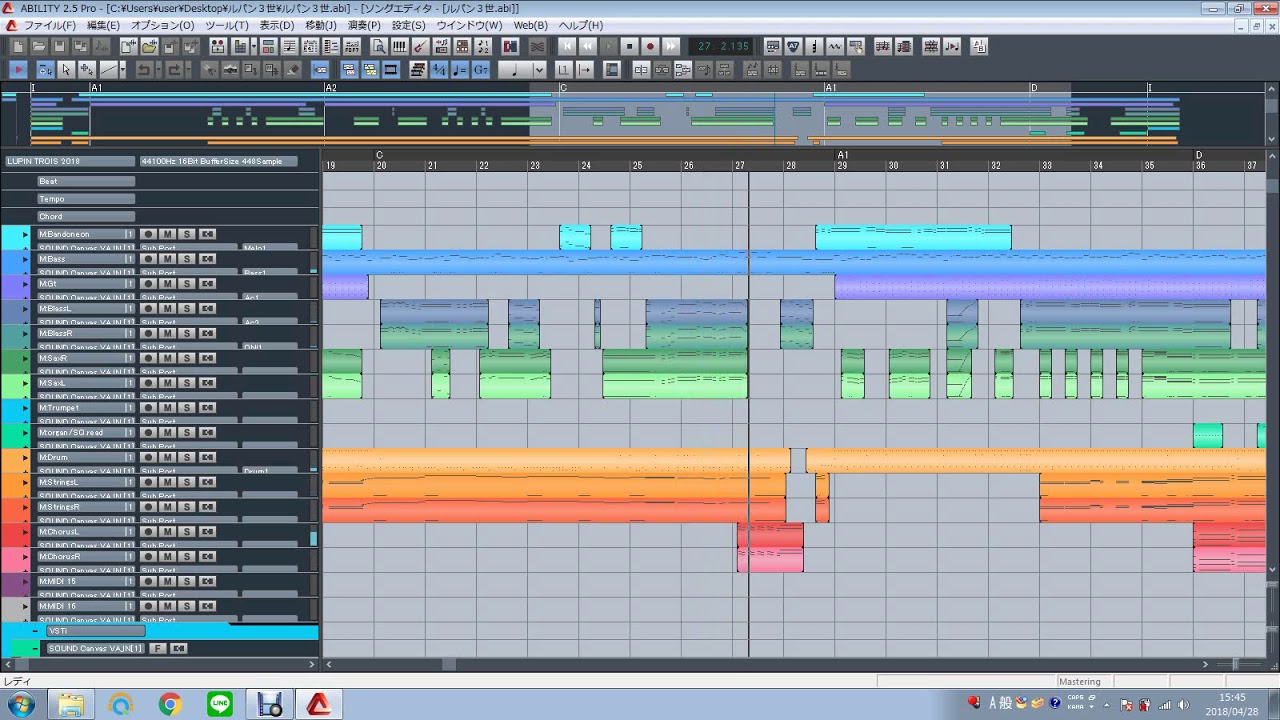Click the horizontal scrollbar thumb below timeline
Viewport: 1280px width, 720px height.
[449, 664]
